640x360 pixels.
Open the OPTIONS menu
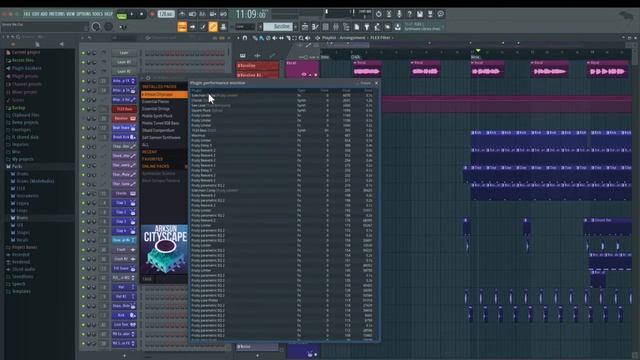83,14
